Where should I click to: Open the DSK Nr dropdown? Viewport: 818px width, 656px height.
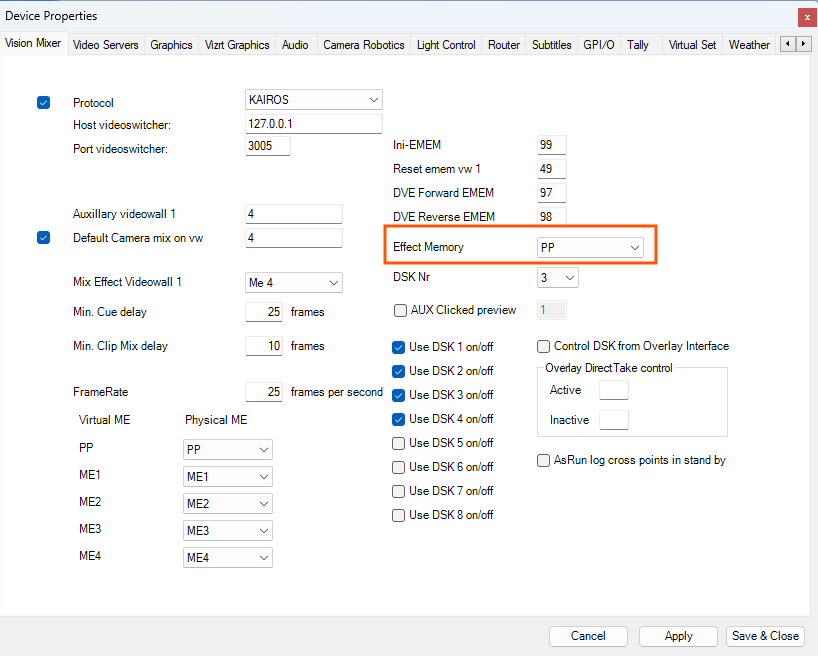(x=557, y=278)
